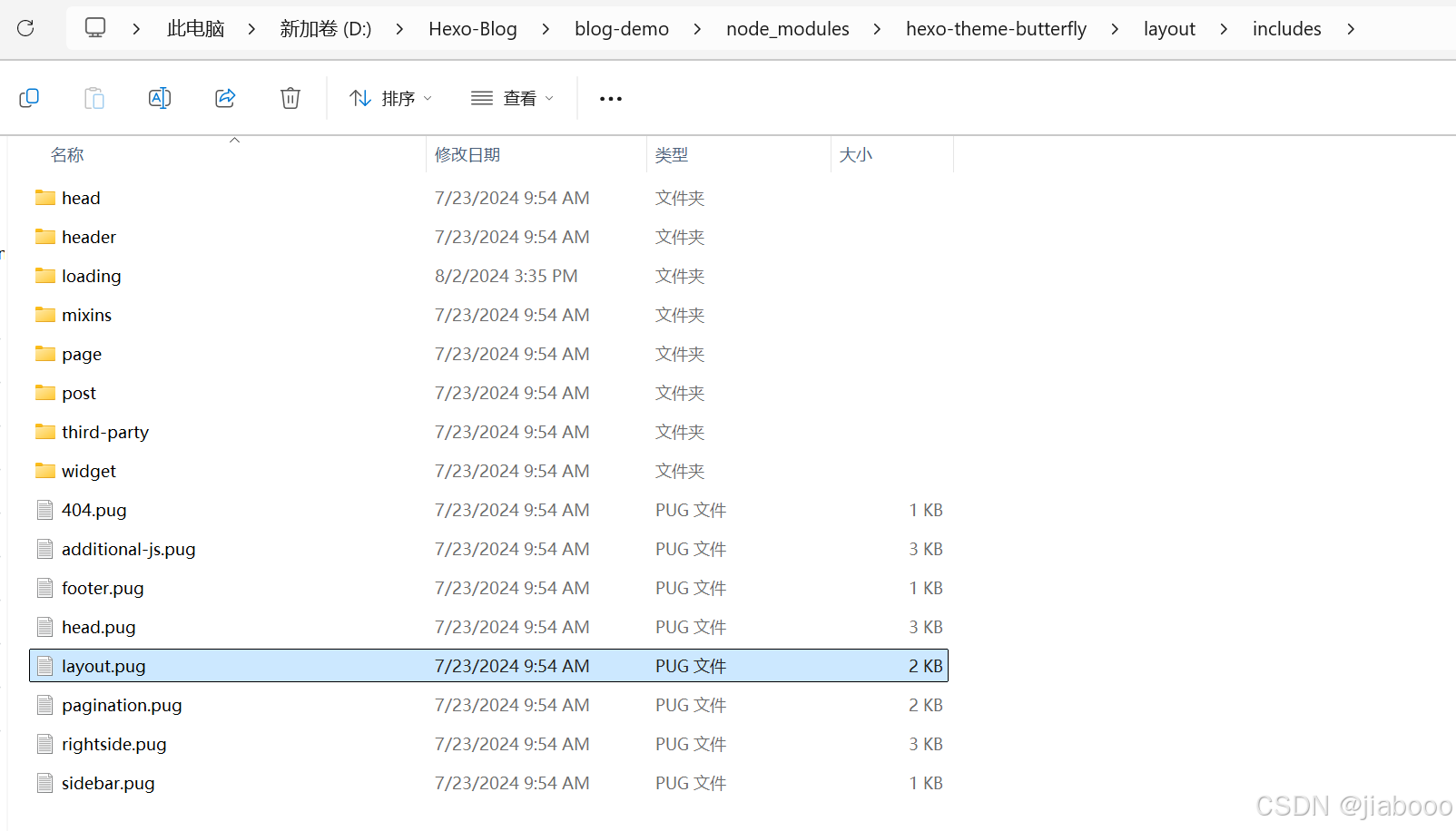Expand chevron before 此电脑 in breadcrumb
The image size is (1456, 831).
136,29
